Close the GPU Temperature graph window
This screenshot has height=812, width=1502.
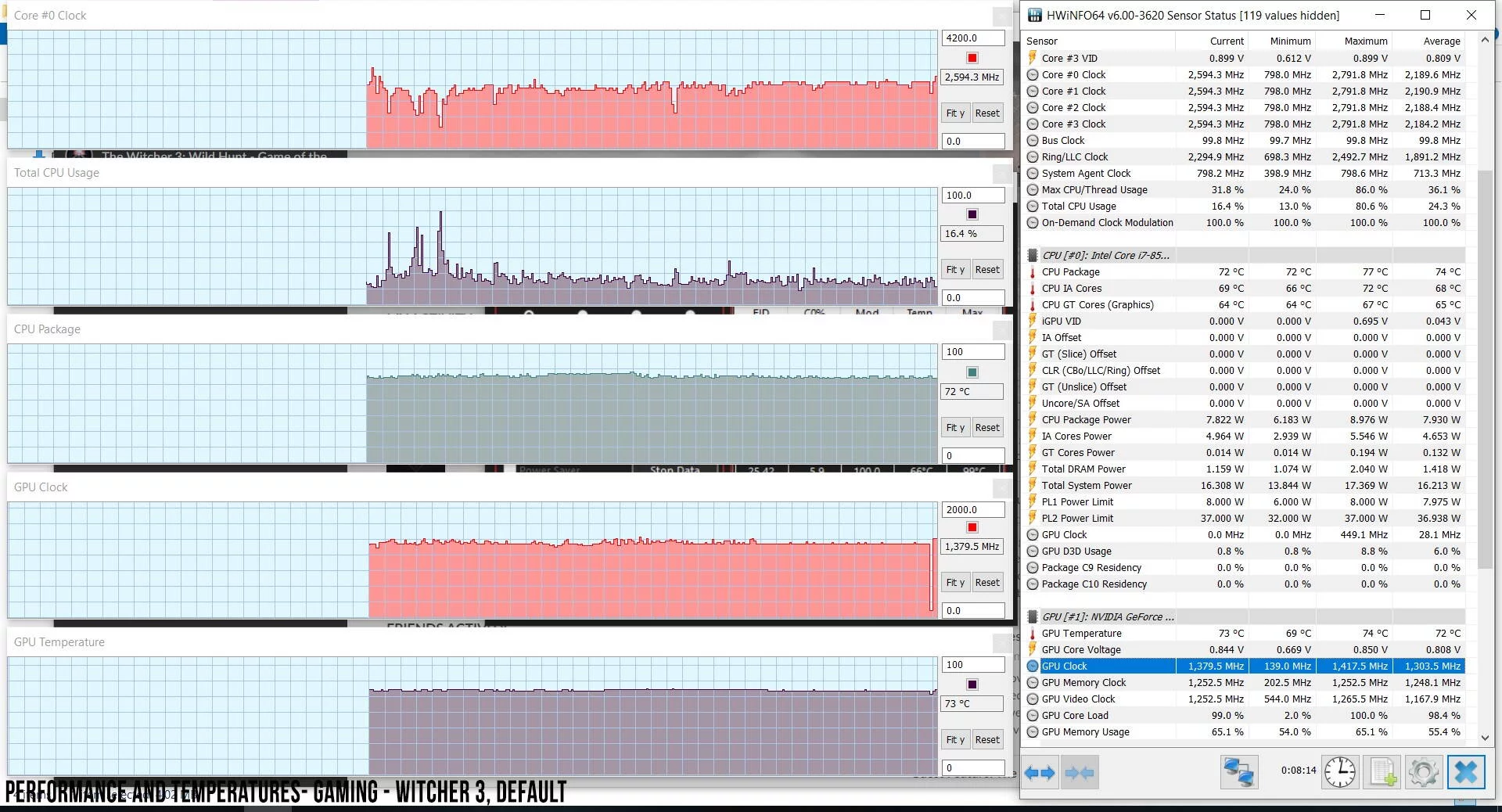click(x=1002, y=643)
